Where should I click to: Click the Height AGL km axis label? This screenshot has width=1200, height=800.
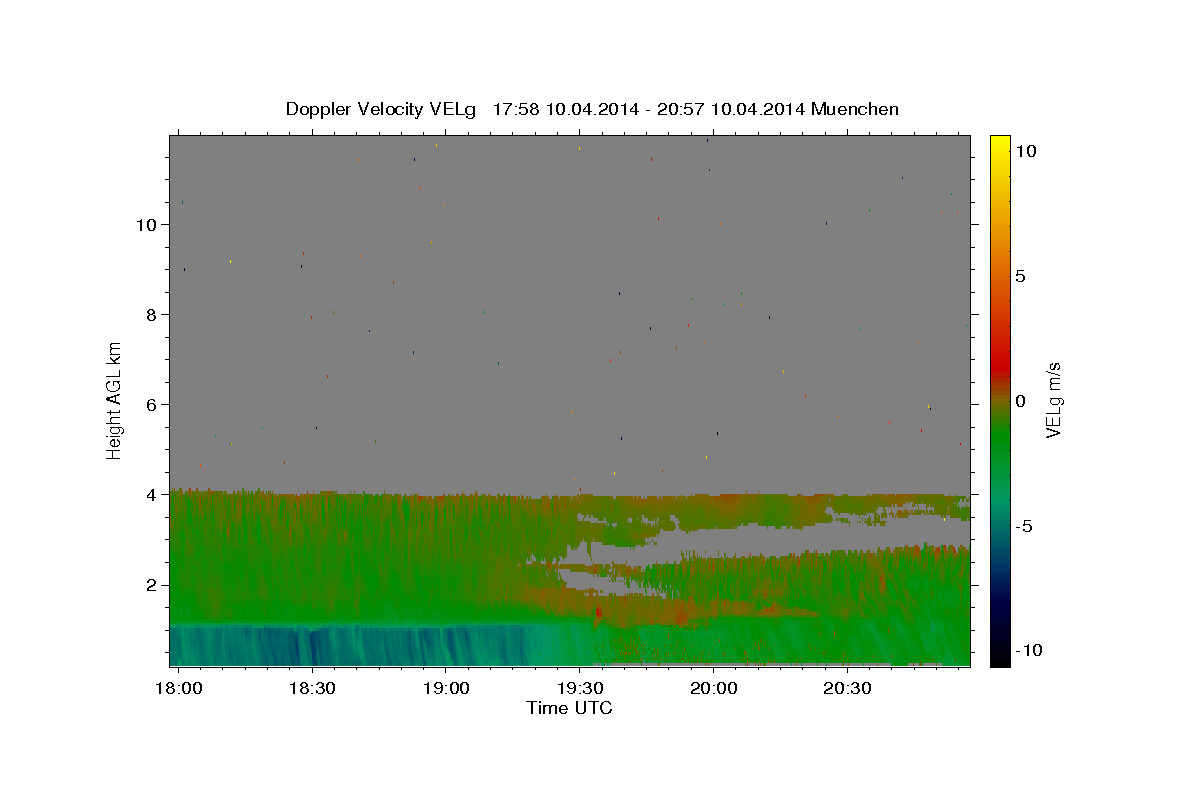115,400
